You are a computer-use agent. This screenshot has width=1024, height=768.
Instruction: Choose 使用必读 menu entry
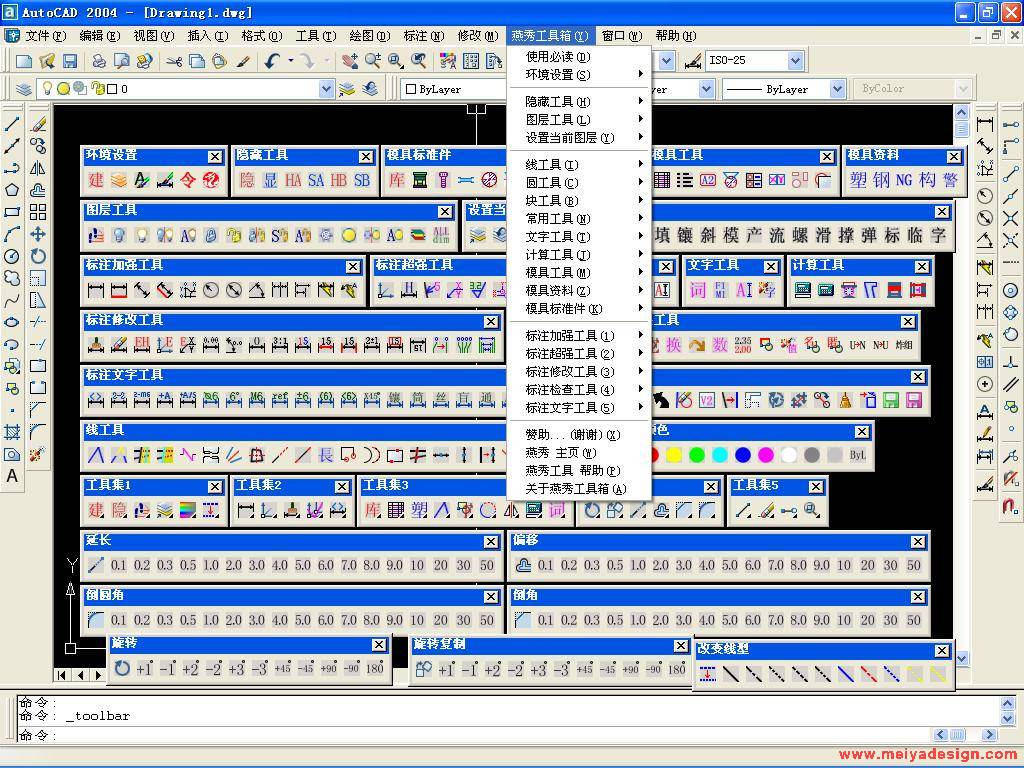[x=579, y=57]
